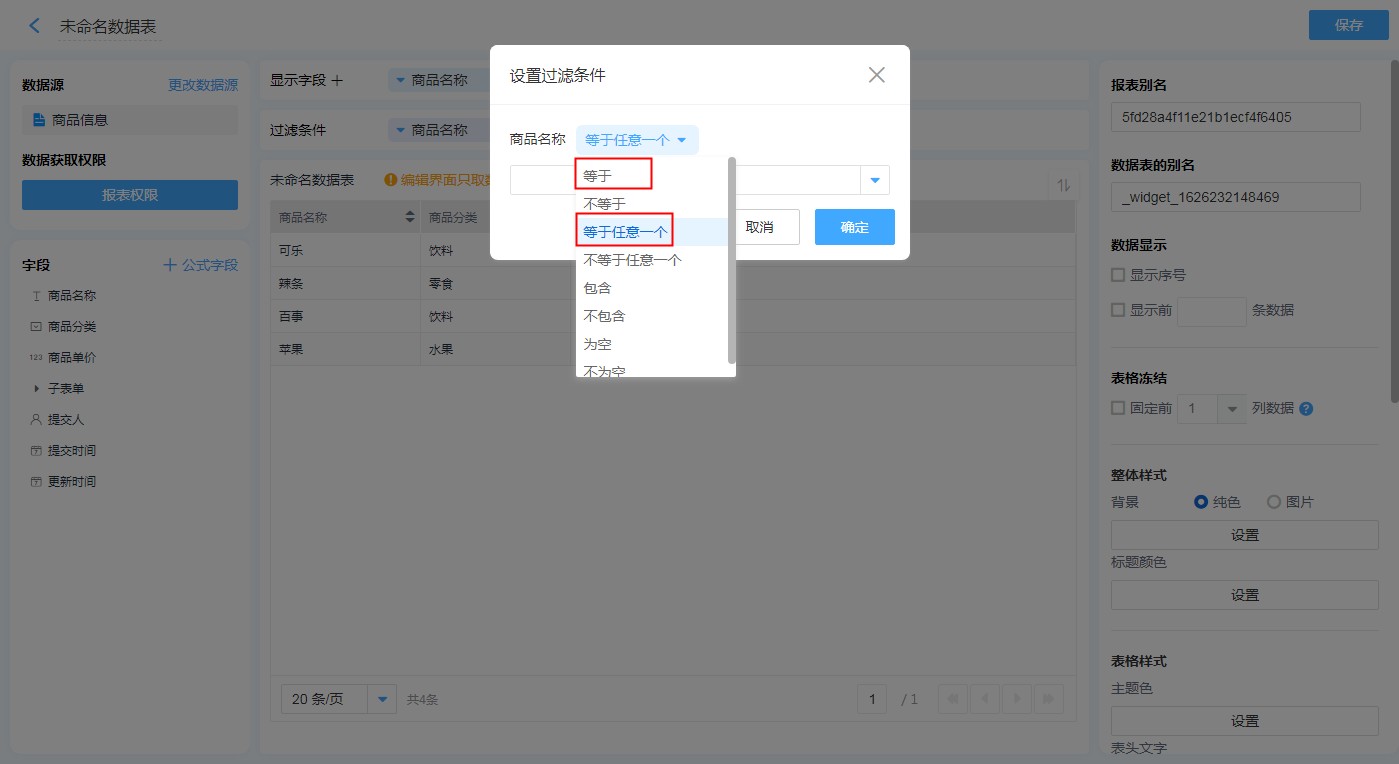1399x764 pixels.
Task: Click the back arrow icon
Action: pos(35,26)
